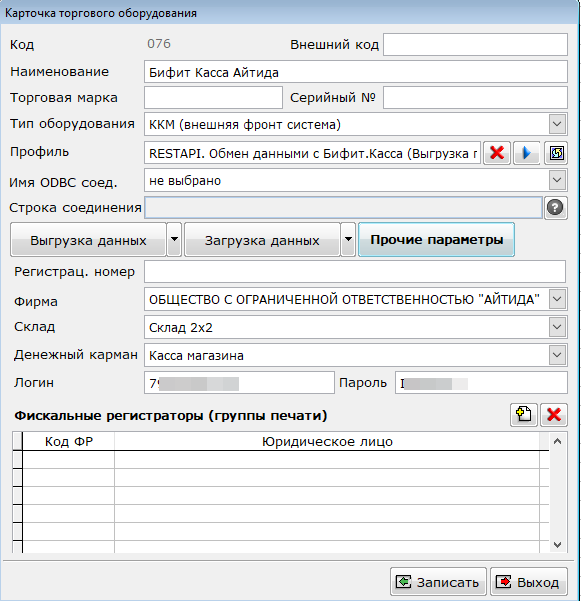Clear the selected profile with red X
This screenshot has width=581, height=601.
[x=497, y=153]
